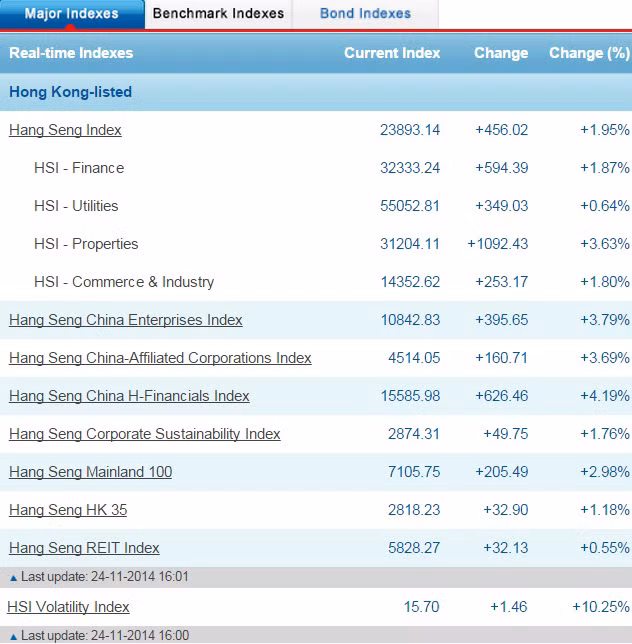Click HK 35 value 2818.23
Screen dimensions: 632x644
414,510
